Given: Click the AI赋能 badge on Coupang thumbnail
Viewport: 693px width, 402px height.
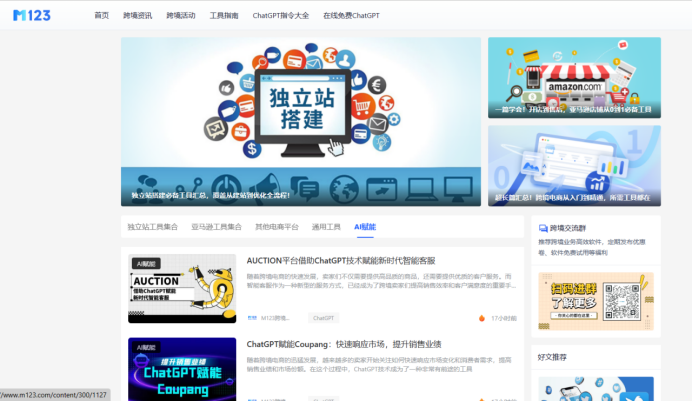Looking at the screenshot, I should (x=146, y=347).
